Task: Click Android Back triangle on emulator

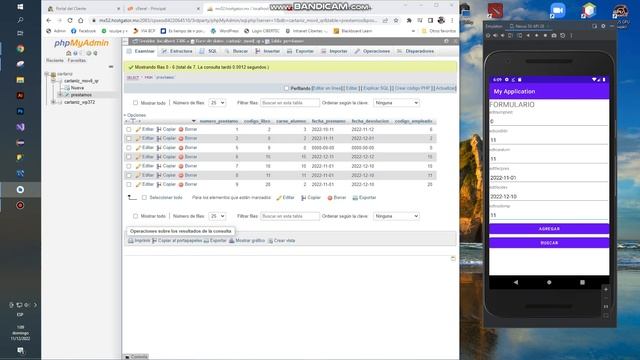Action: point(516,282)
